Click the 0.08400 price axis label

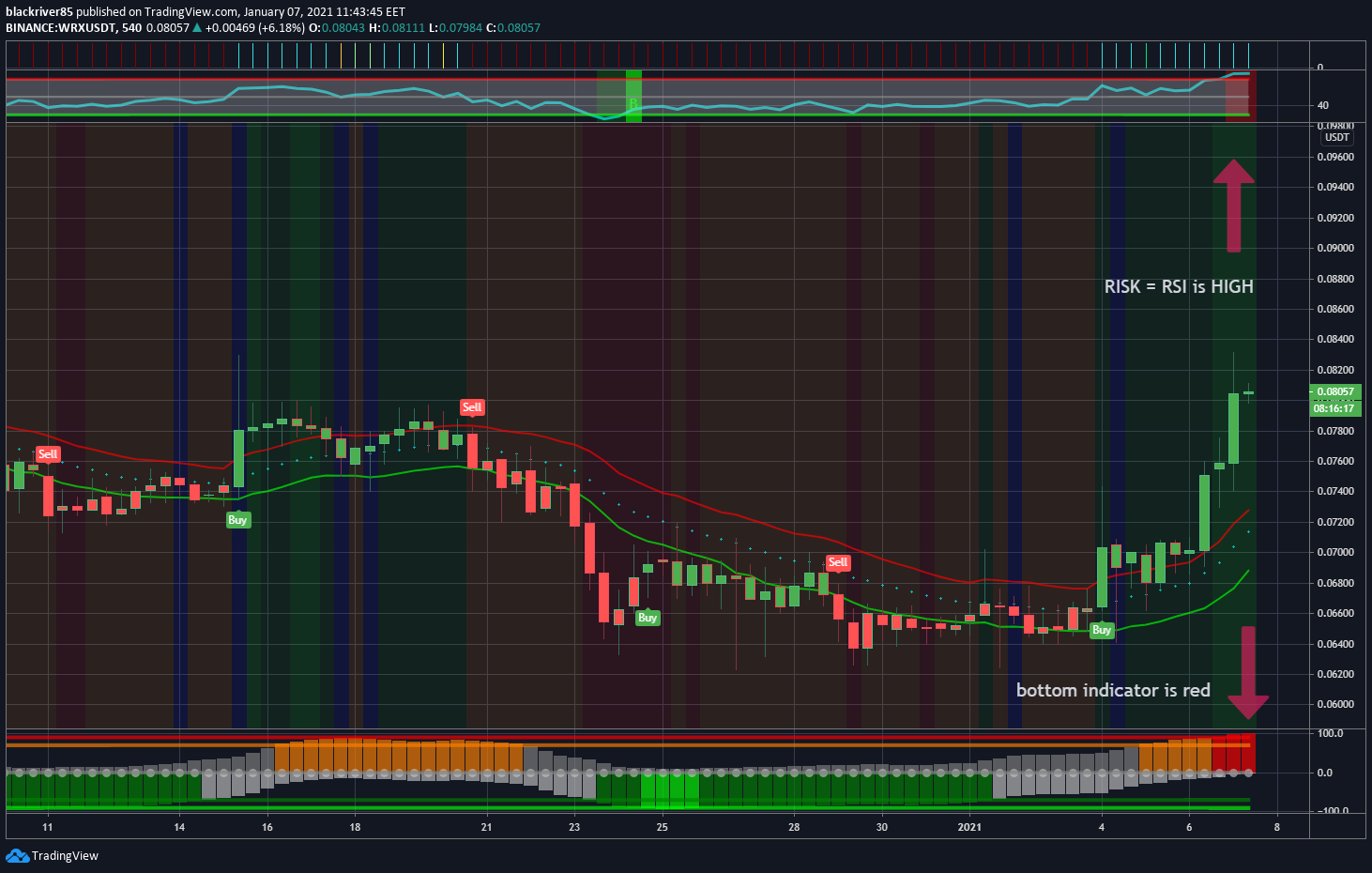pyautogui.click(x=1335, y=339)
